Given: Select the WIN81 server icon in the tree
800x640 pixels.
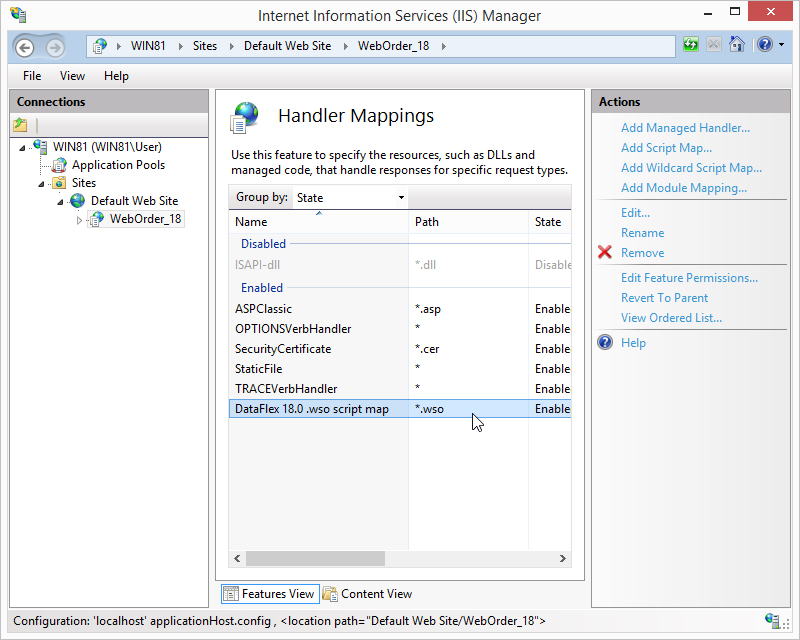Looking at the screenshot, I should click(40, 146).
